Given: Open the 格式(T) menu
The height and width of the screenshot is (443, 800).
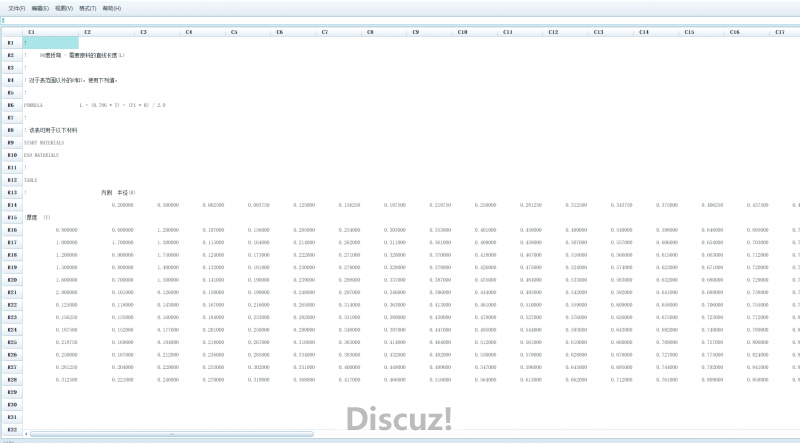Looking at the screenshot, I should [x=88, y=8].
